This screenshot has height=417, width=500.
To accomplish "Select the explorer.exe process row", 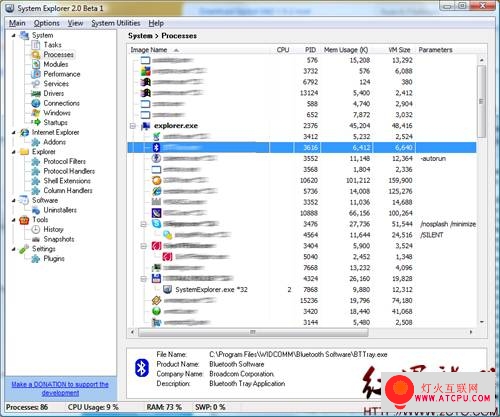I will pos(302,126).
